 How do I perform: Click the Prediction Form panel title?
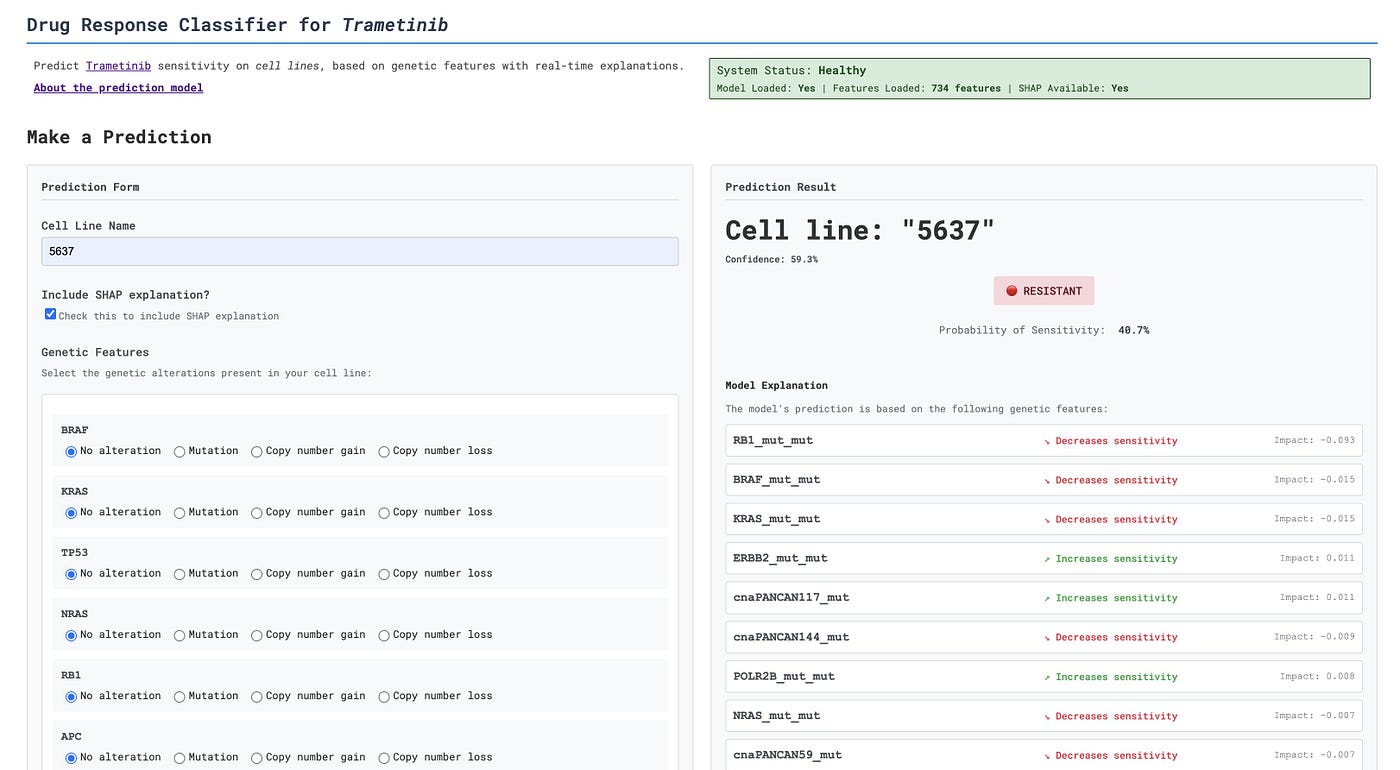pyautogui.click(x=90, y=187)
